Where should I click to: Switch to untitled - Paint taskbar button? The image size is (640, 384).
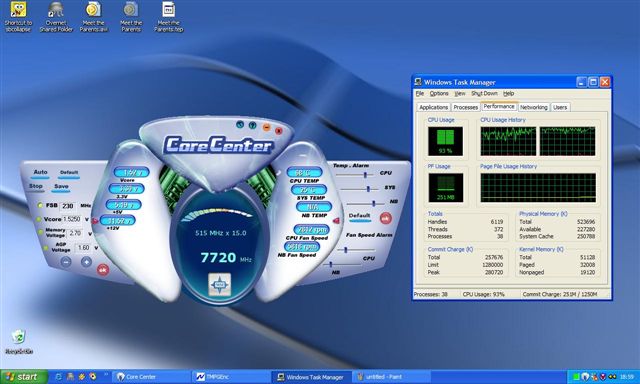click(x=391, y=377)
